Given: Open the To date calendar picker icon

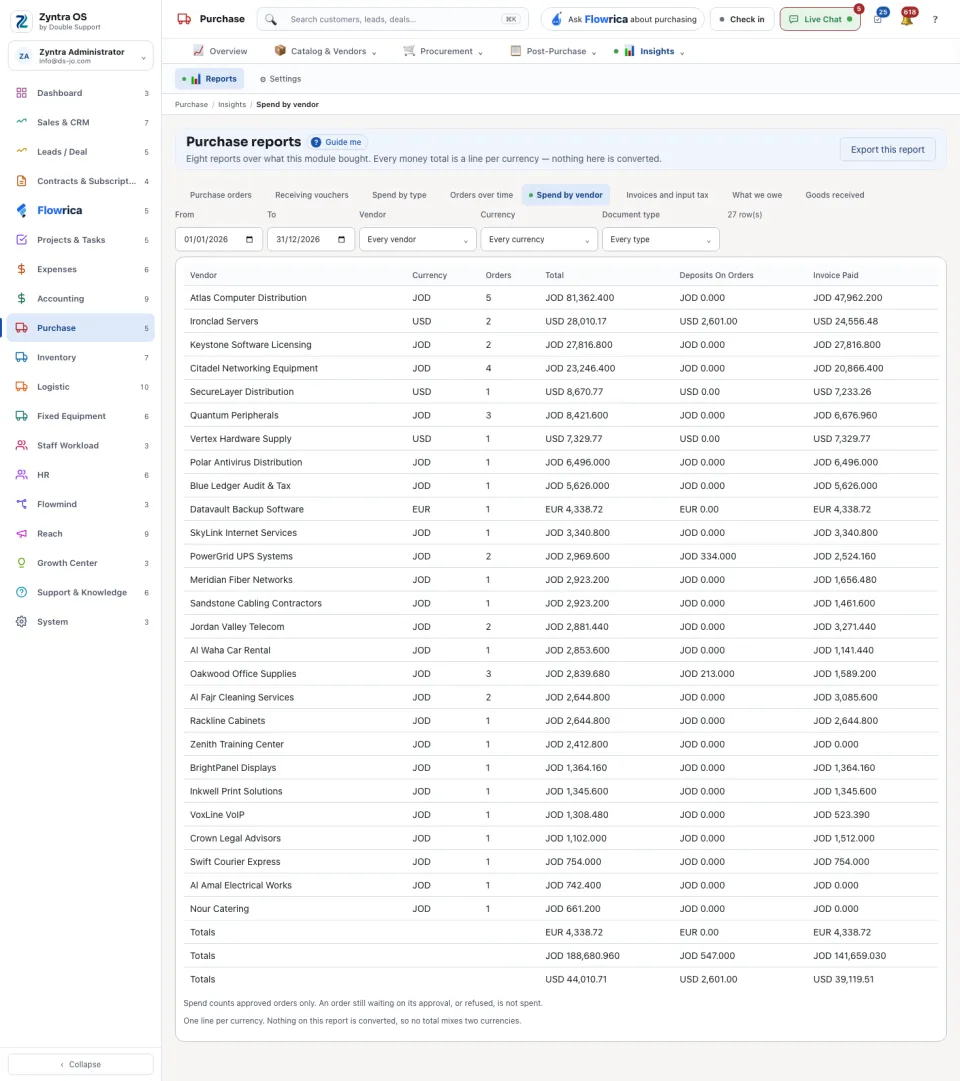Looking at the screenshot, I should click(x=341, y=239).
